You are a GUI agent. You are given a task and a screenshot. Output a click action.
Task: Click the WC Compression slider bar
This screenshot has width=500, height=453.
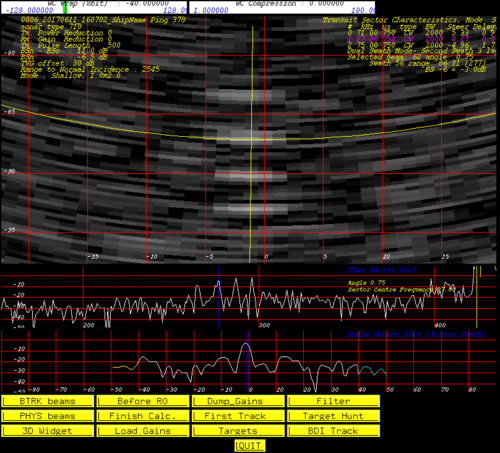(282, 7)
